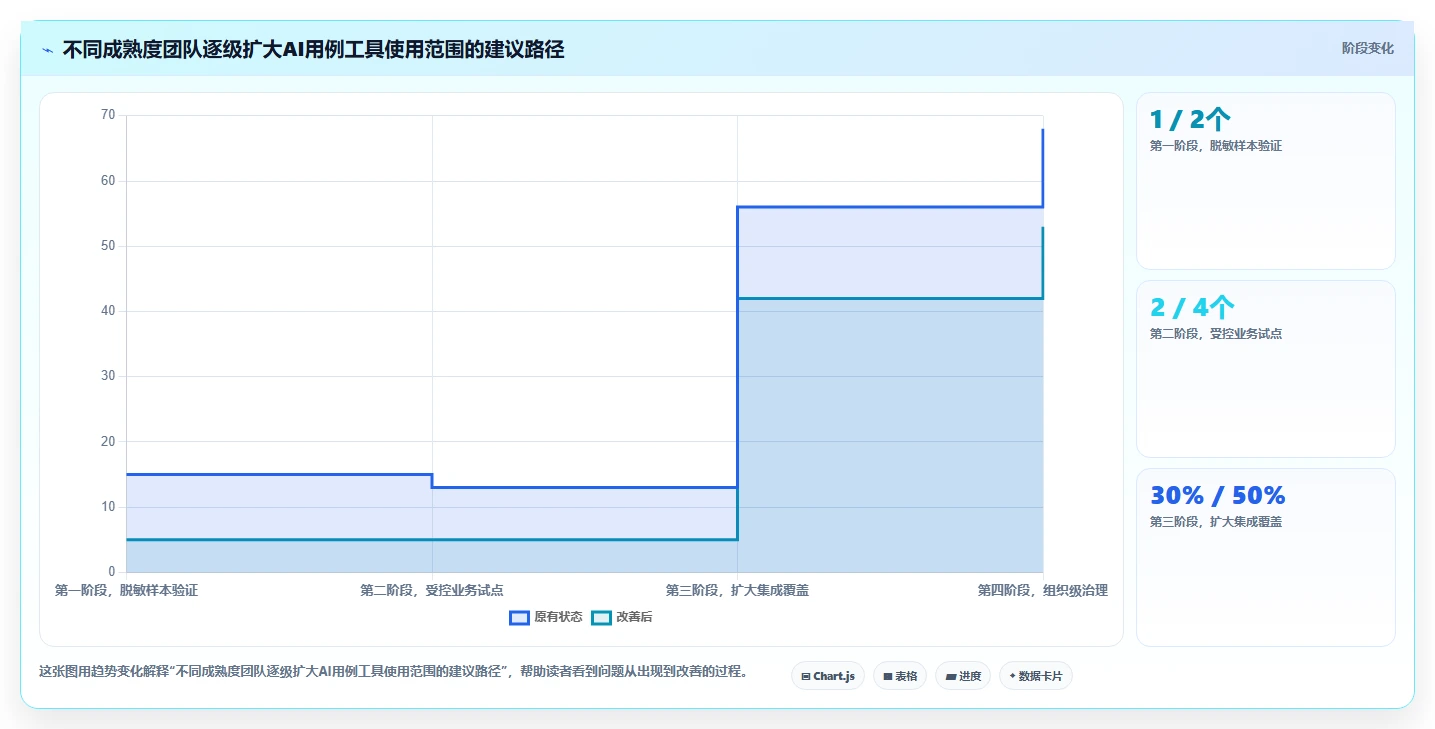This screenshot has width=1435, height=729.
Task: Click the description sentence below the chart
Action: [393, 671]
